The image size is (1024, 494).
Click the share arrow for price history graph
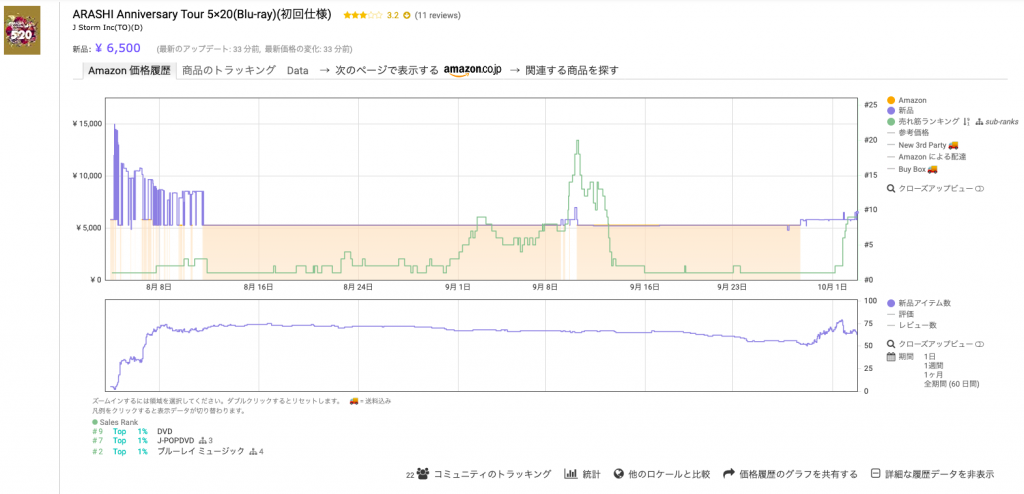click(x=729, y=474)
